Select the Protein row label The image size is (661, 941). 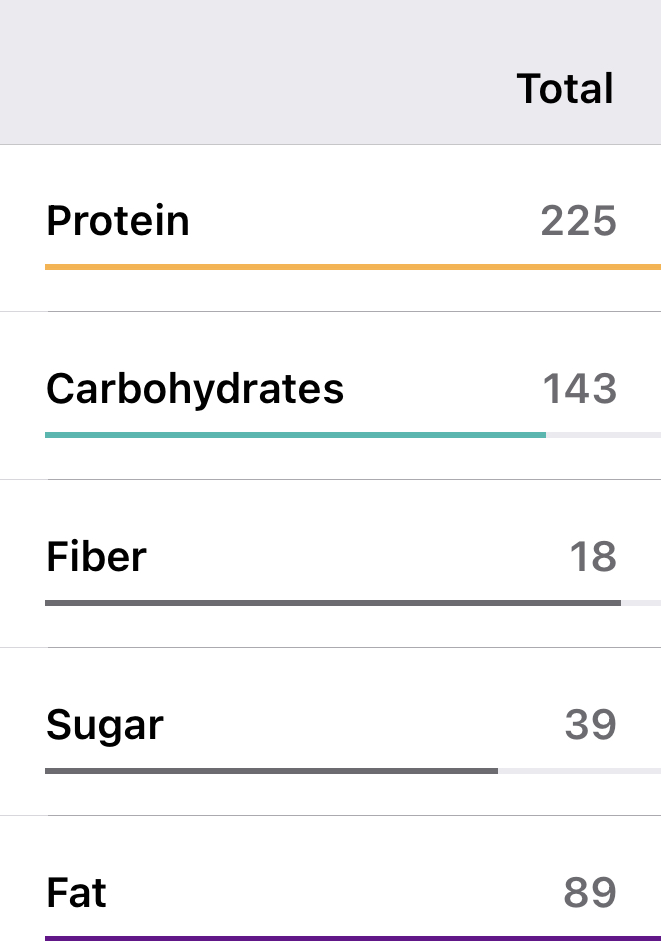[x=118, y=220]
